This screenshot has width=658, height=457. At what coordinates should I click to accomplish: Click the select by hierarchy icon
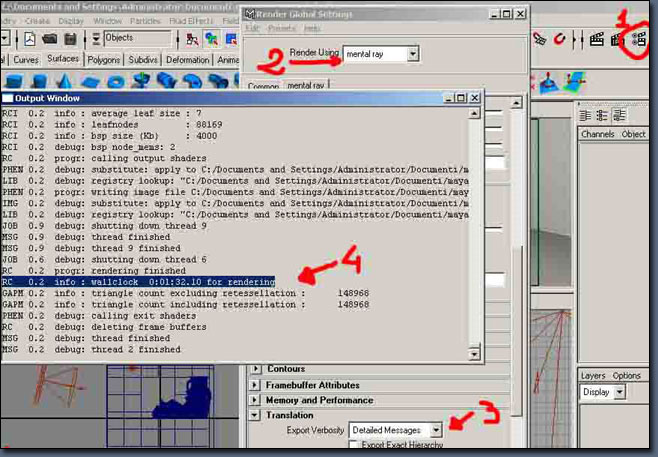point(192,39)
